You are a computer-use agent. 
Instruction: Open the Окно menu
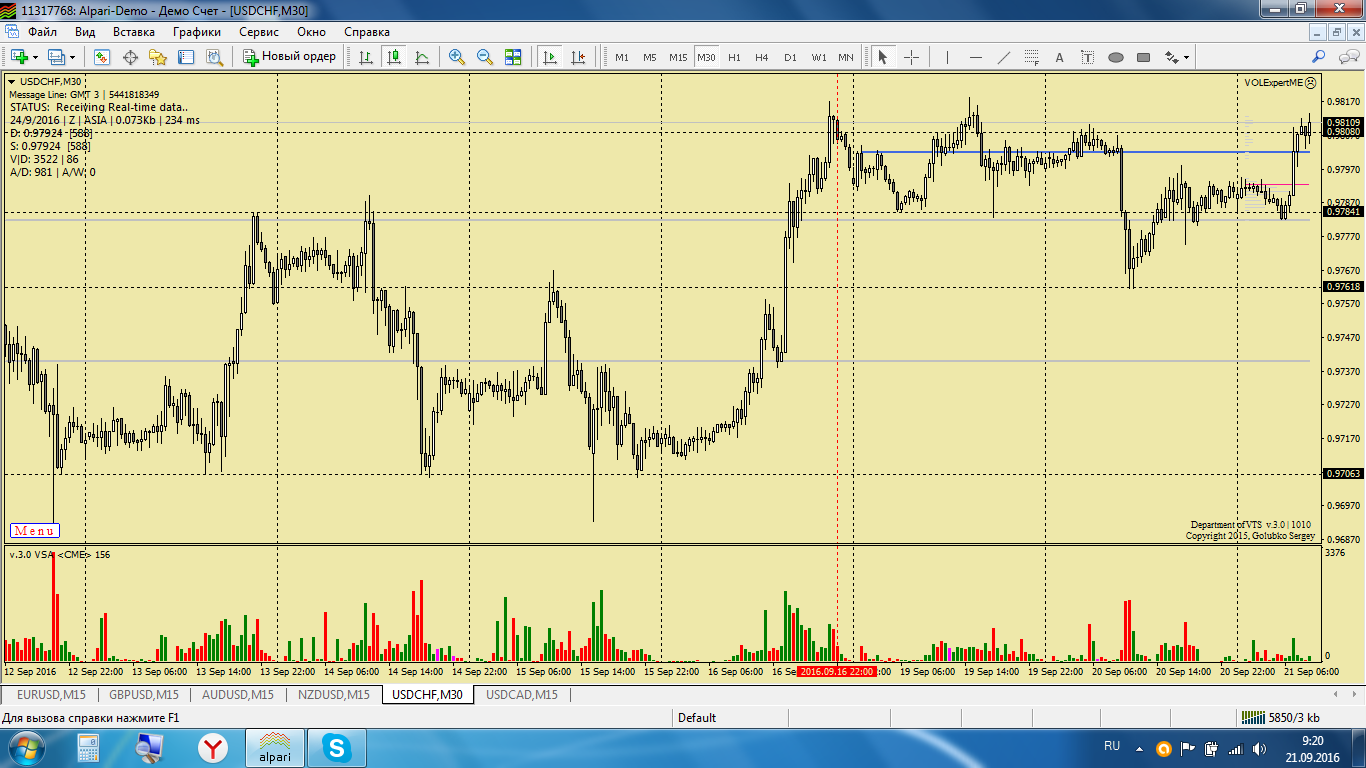[x=311, y=32]
